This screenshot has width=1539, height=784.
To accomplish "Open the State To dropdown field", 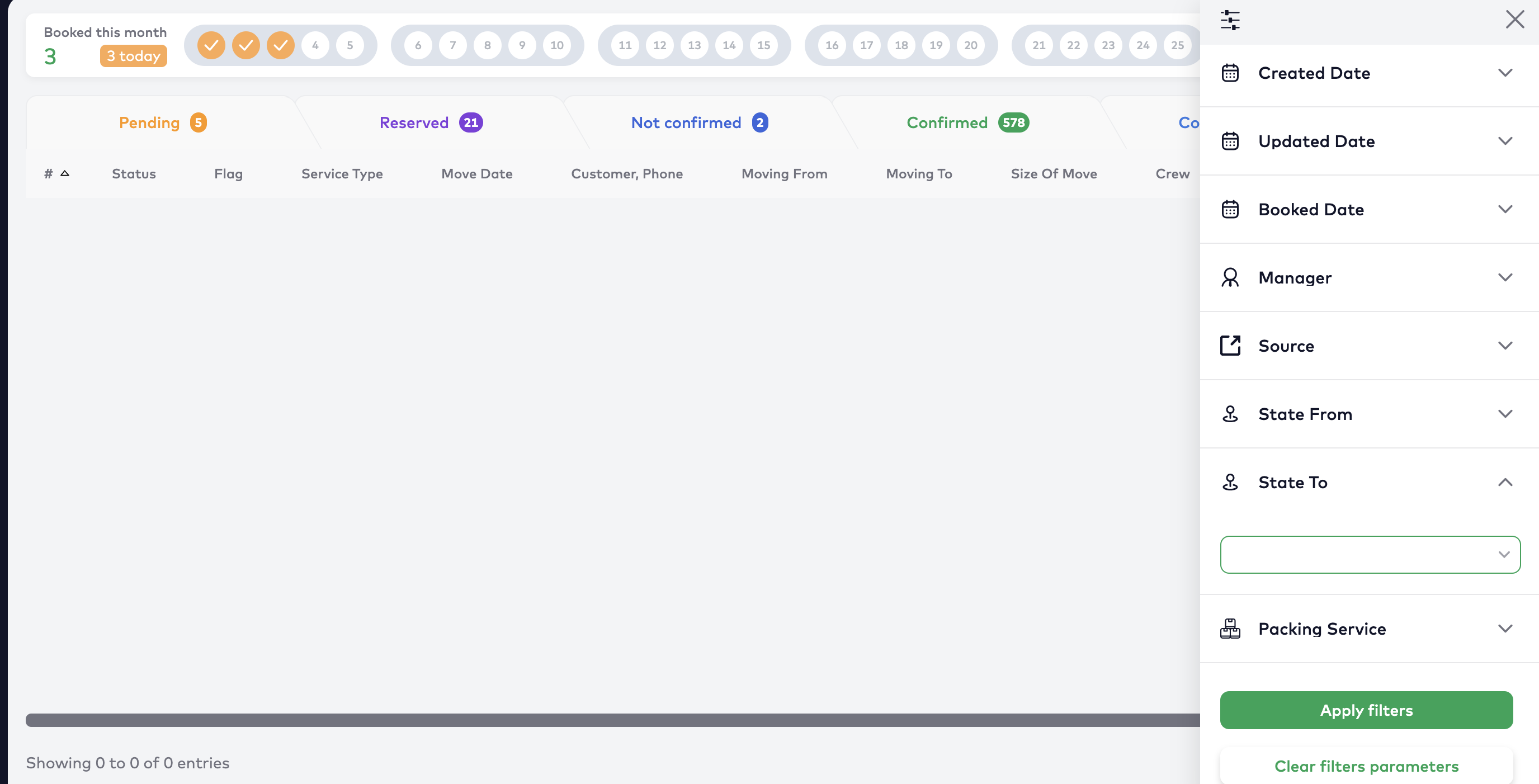I will (1370, 555).
